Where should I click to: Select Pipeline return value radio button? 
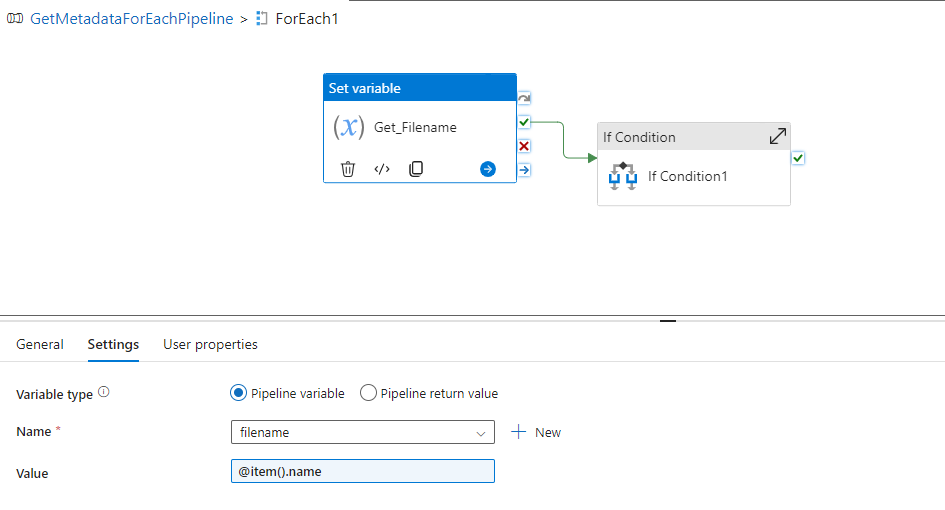pyautogui.click(x=368, y=393)
